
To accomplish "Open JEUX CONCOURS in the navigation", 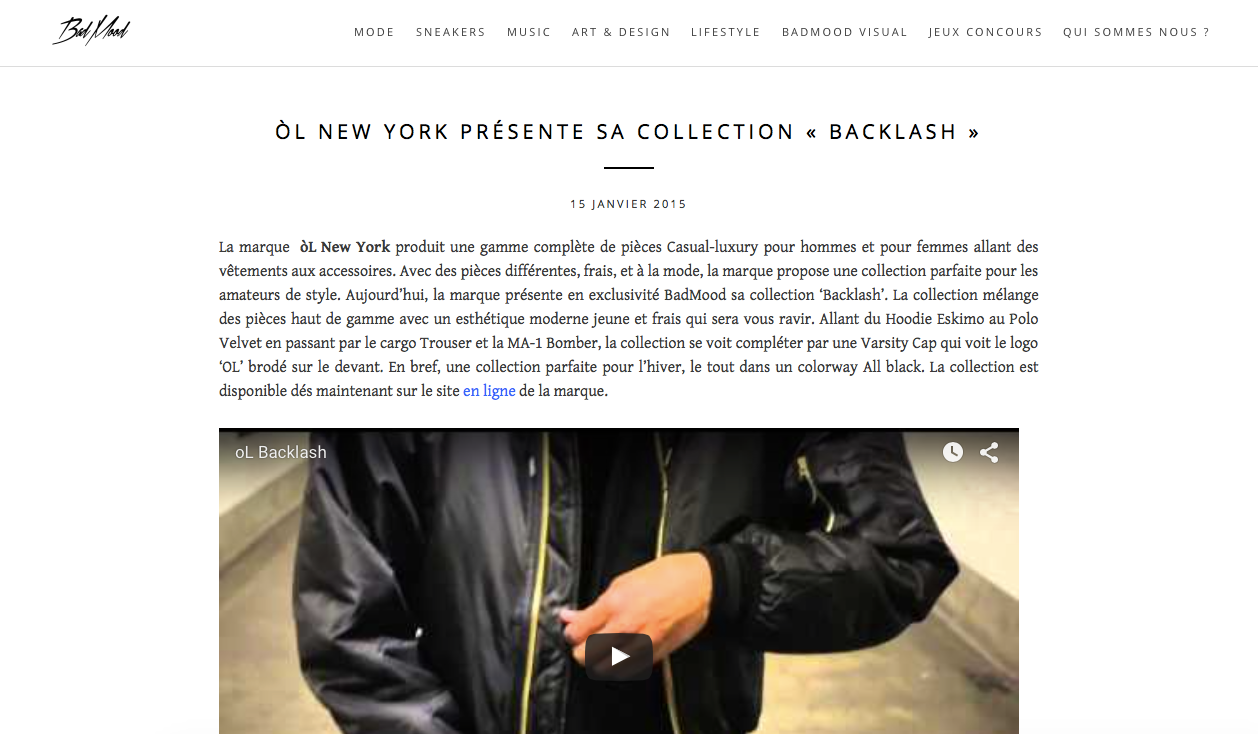I will pos(985,32).
